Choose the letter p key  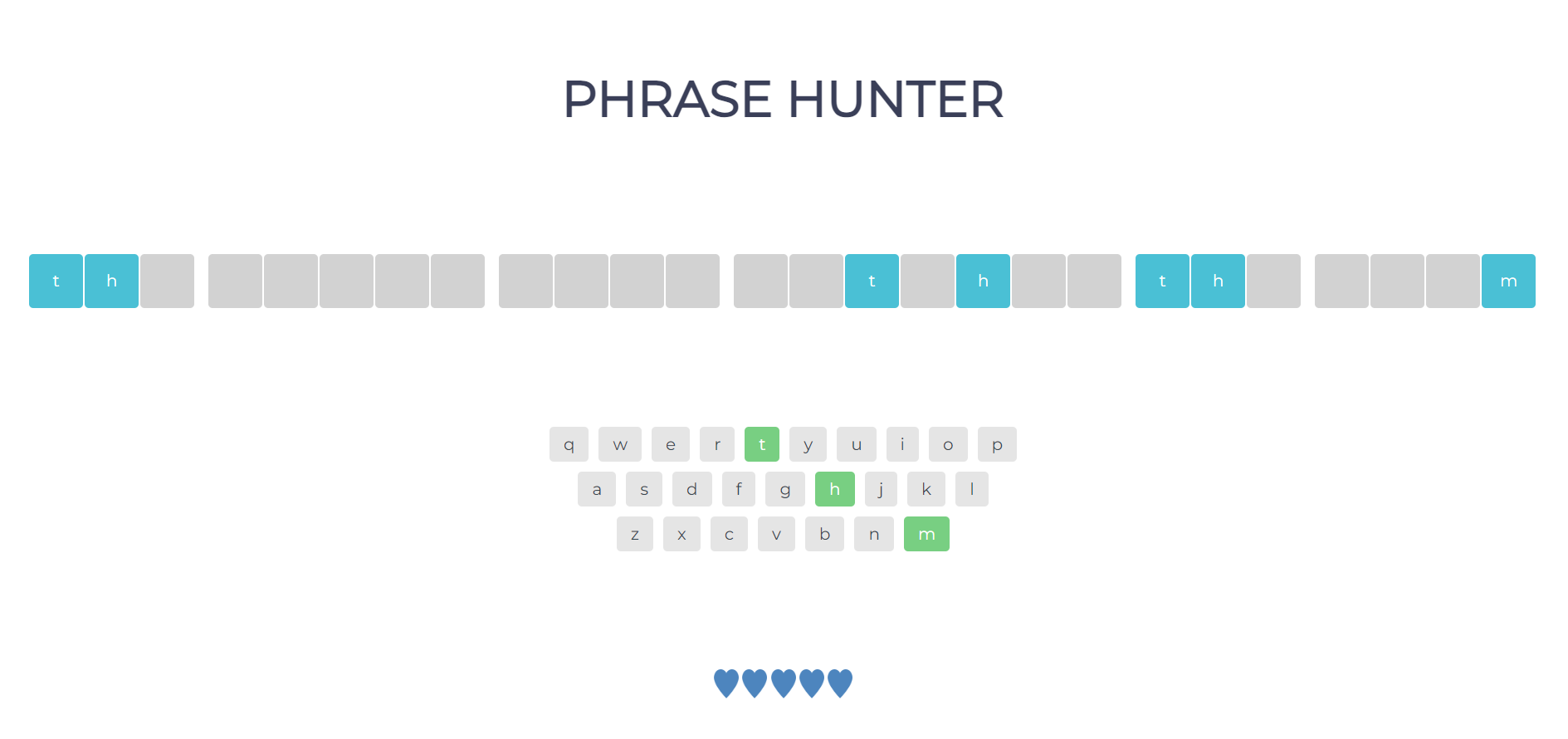[x=997, y=444]
